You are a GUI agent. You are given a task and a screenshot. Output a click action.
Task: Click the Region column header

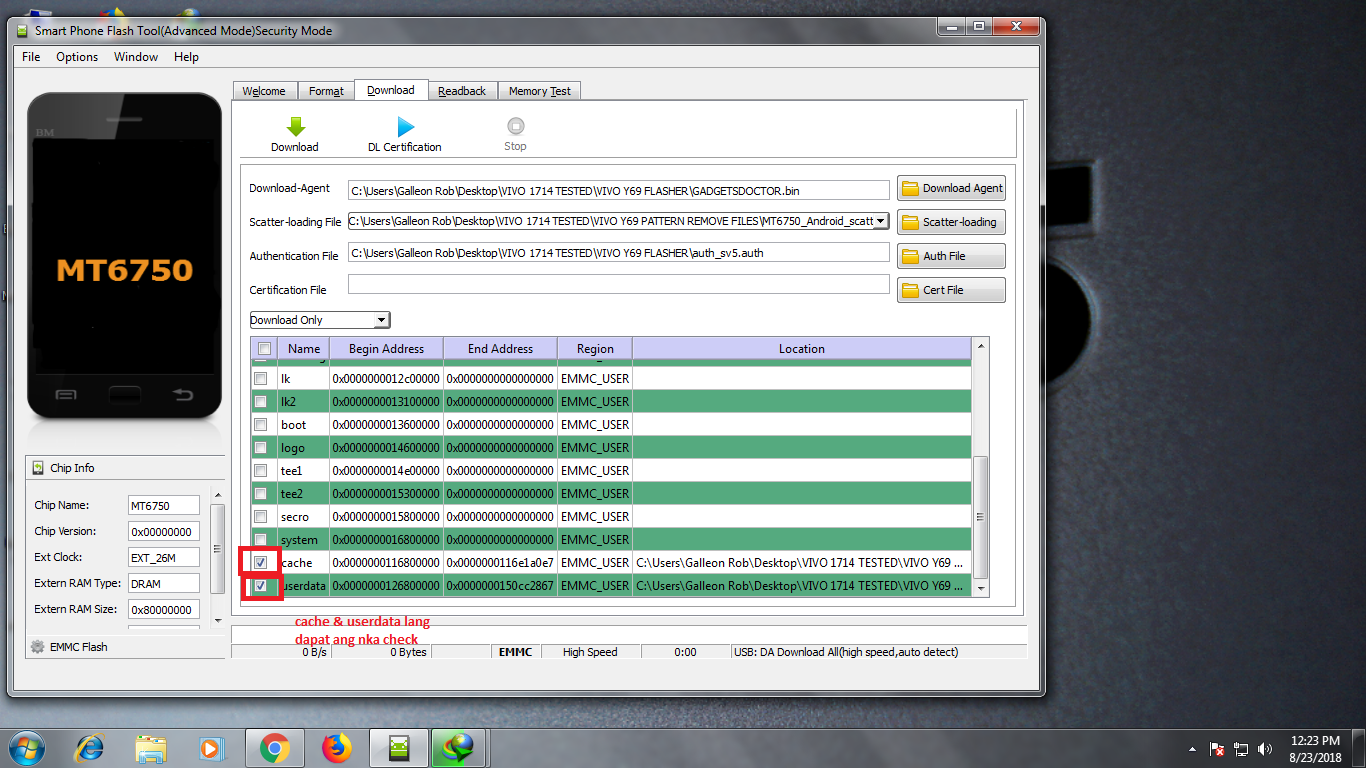click(x=595, y=349)
